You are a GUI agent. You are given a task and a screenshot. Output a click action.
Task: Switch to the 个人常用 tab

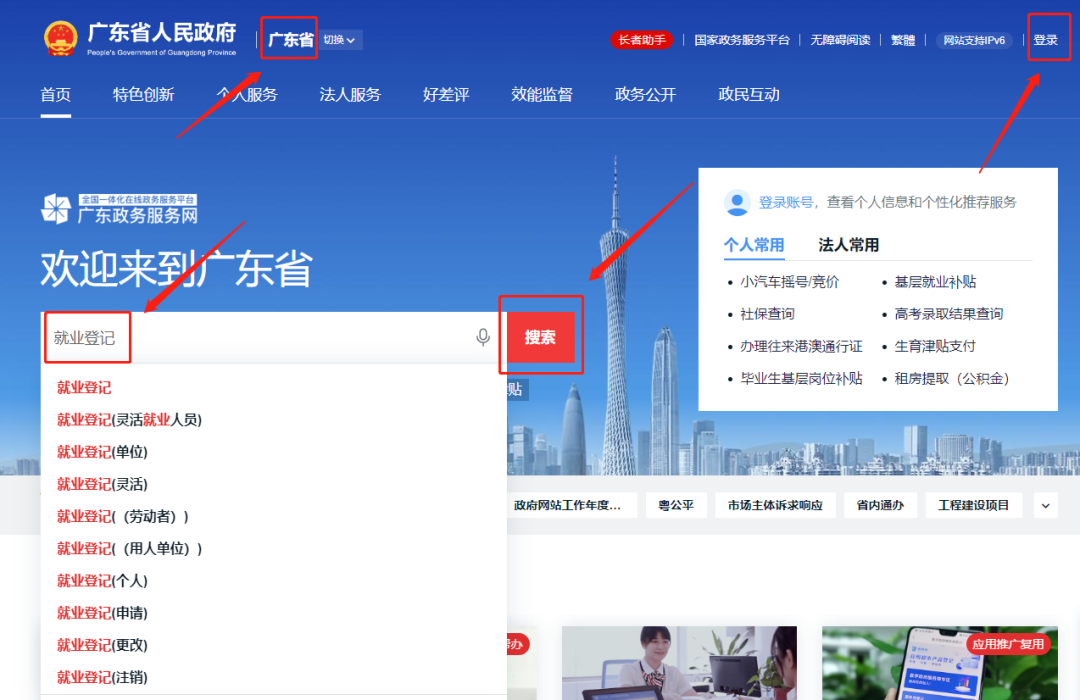click(754, 245)
